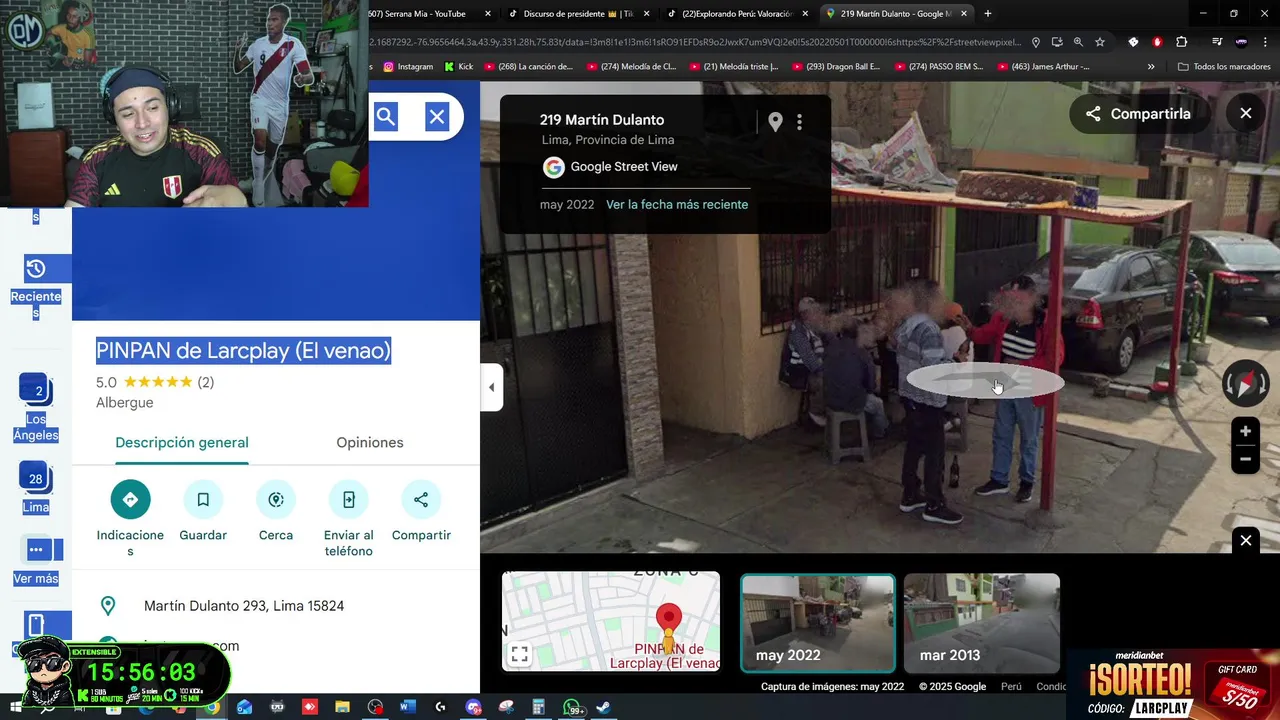Viewport: 1280px width, 720px height.
Task: Open Word from the taskbar
Action: 407,707
